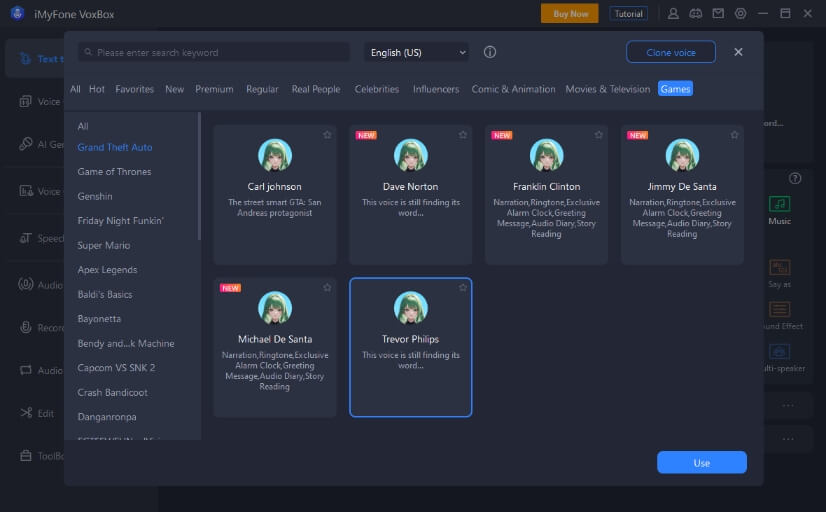Click the Say as icon in main window

pos(779,267)
